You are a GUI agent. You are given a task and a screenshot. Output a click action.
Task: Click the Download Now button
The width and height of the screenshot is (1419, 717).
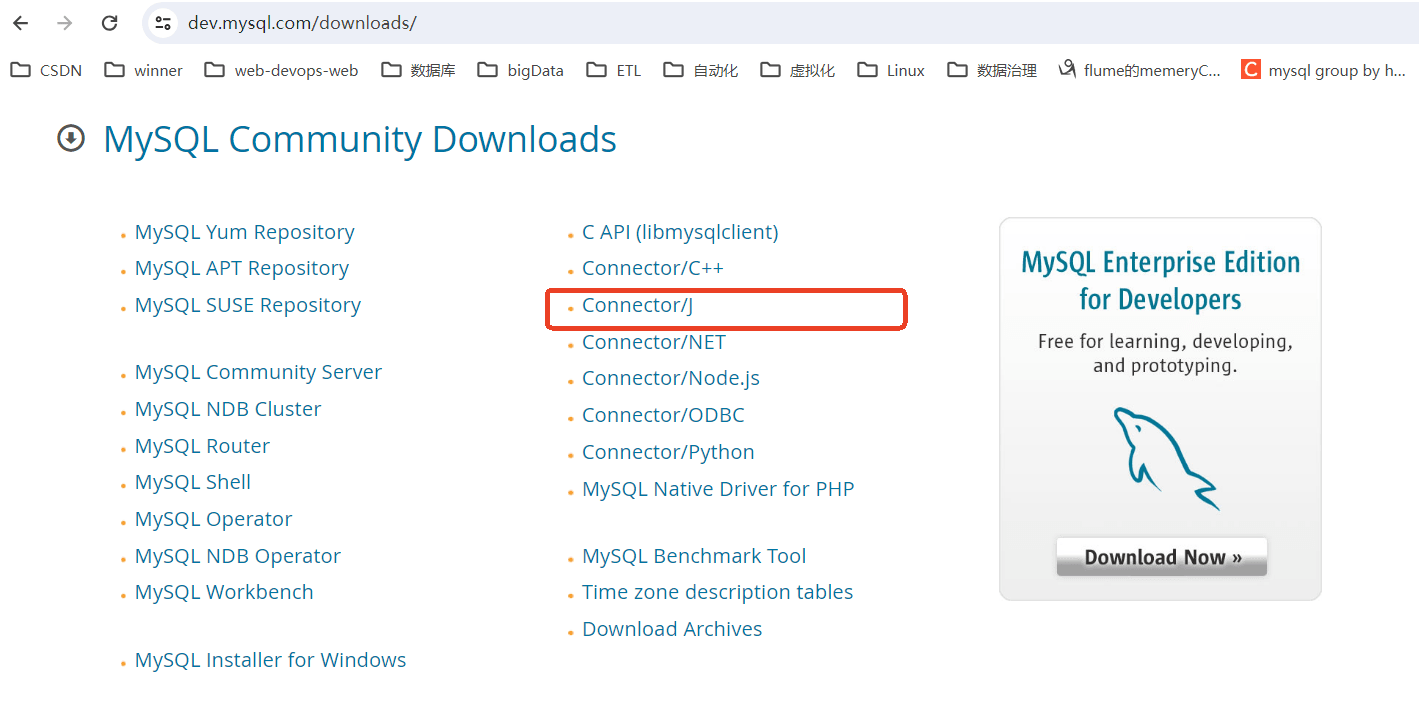coord(1161,557)
